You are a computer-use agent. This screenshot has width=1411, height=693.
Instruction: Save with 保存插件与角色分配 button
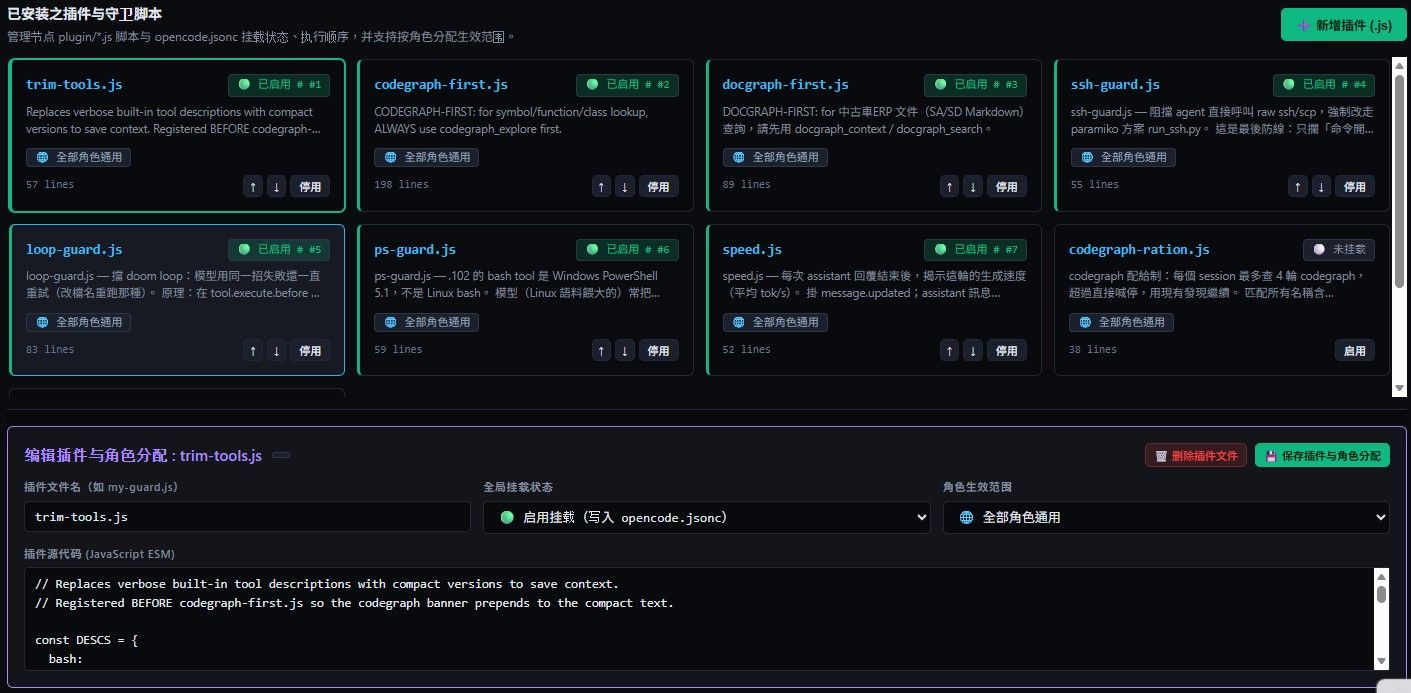[1322, 456]
